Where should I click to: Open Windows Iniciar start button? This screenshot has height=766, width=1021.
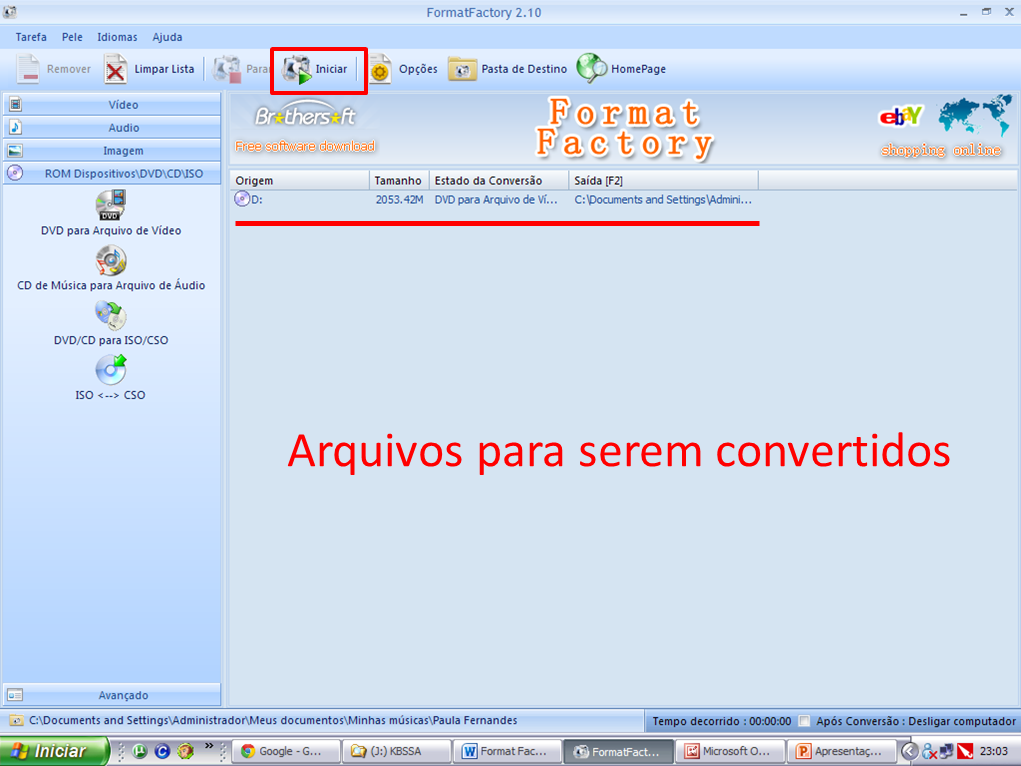coord(54,751)
